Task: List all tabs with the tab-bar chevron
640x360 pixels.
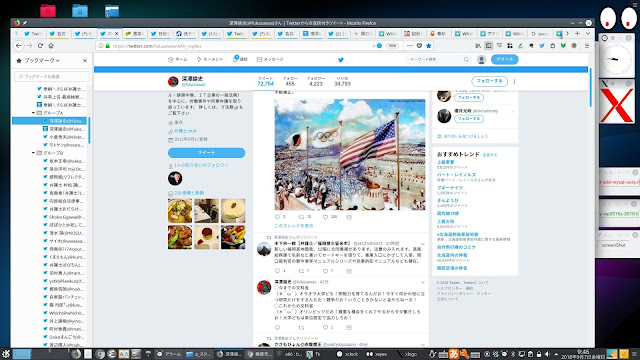Action: 588,33
